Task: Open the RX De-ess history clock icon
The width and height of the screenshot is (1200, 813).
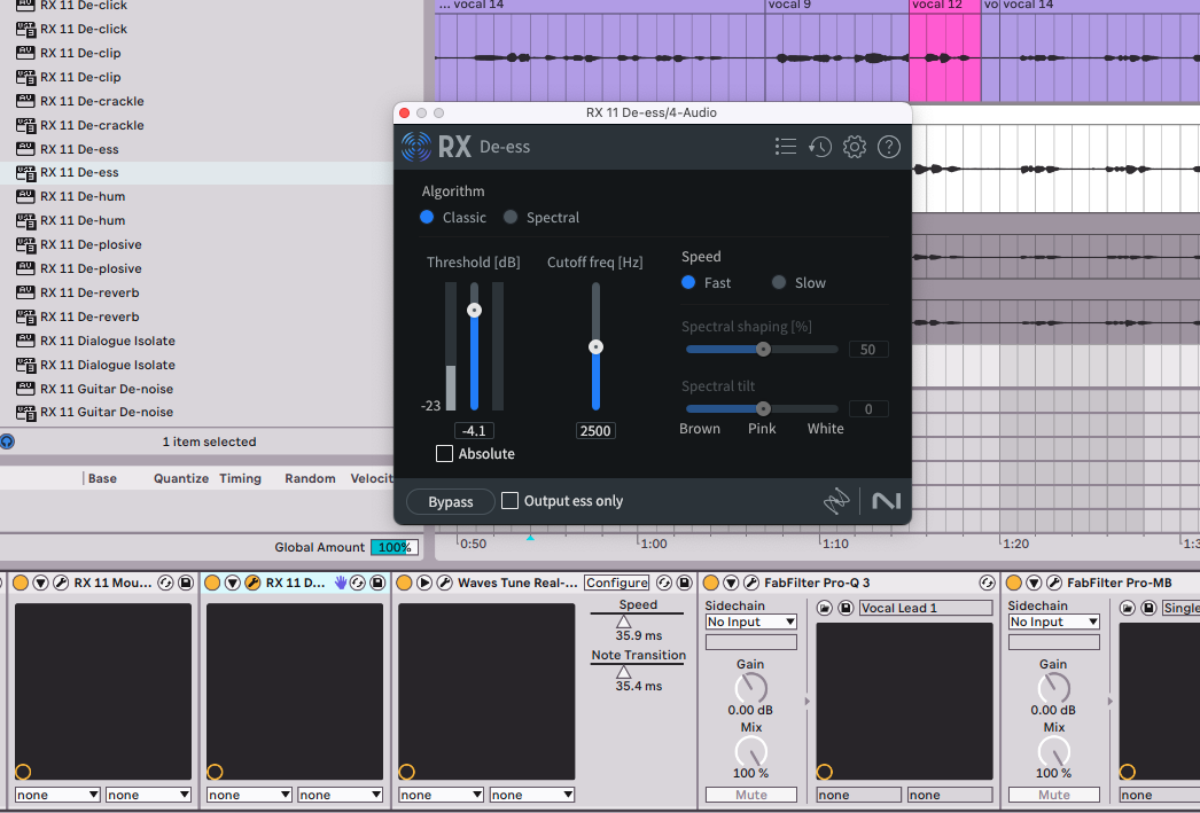Action: point(820,147)
